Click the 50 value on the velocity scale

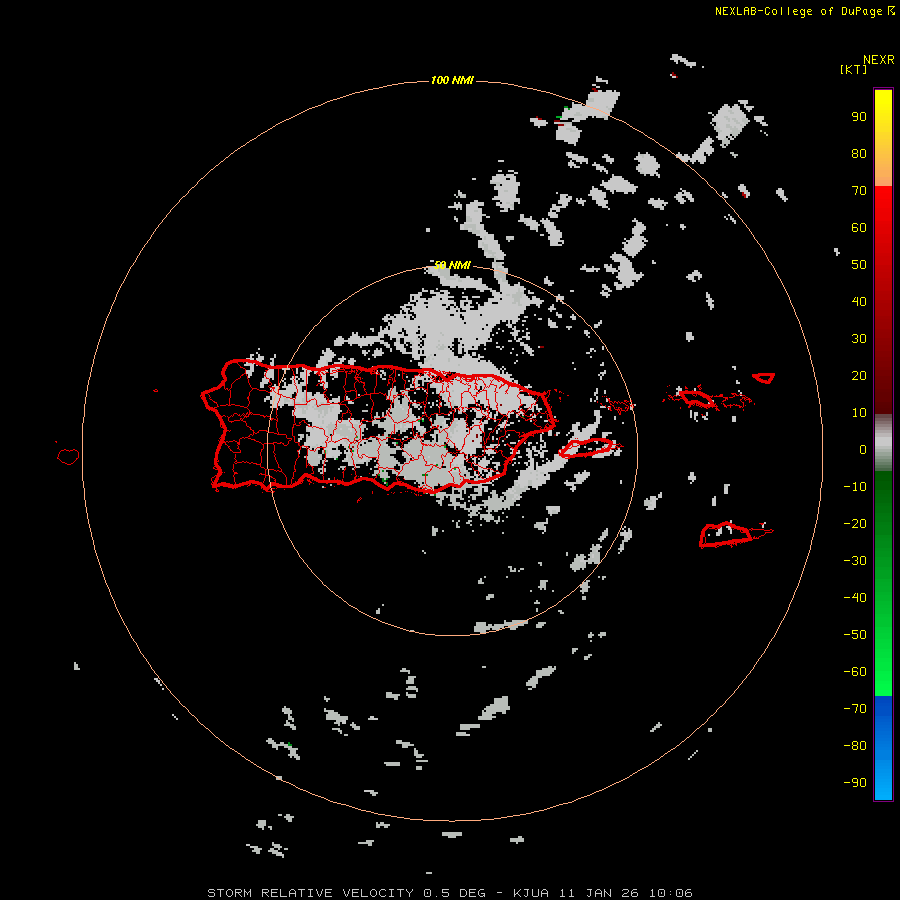(859, 265)
